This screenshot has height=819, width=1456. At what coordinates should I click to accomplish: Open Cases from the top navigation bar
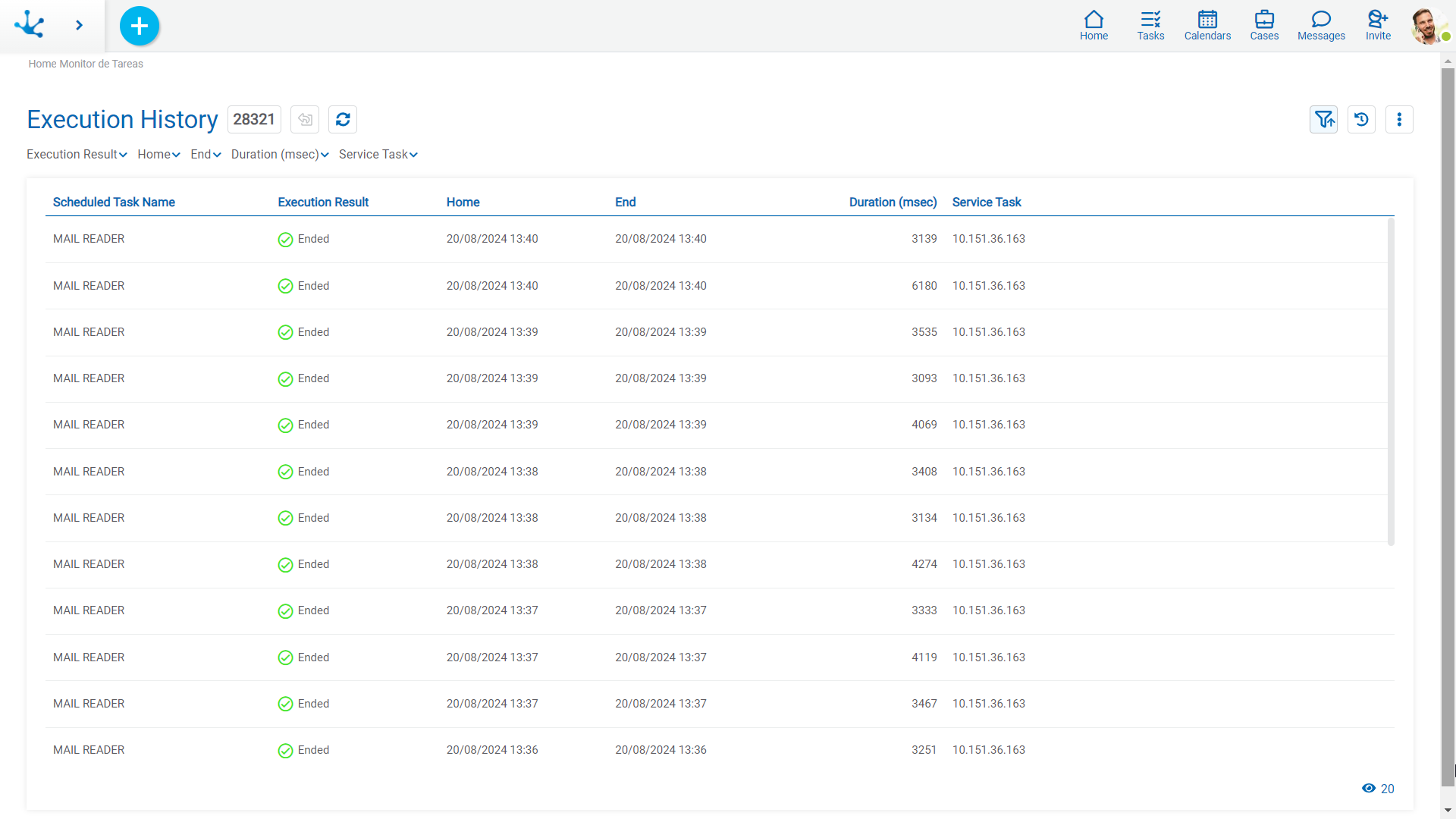[x=1264, y=25]
